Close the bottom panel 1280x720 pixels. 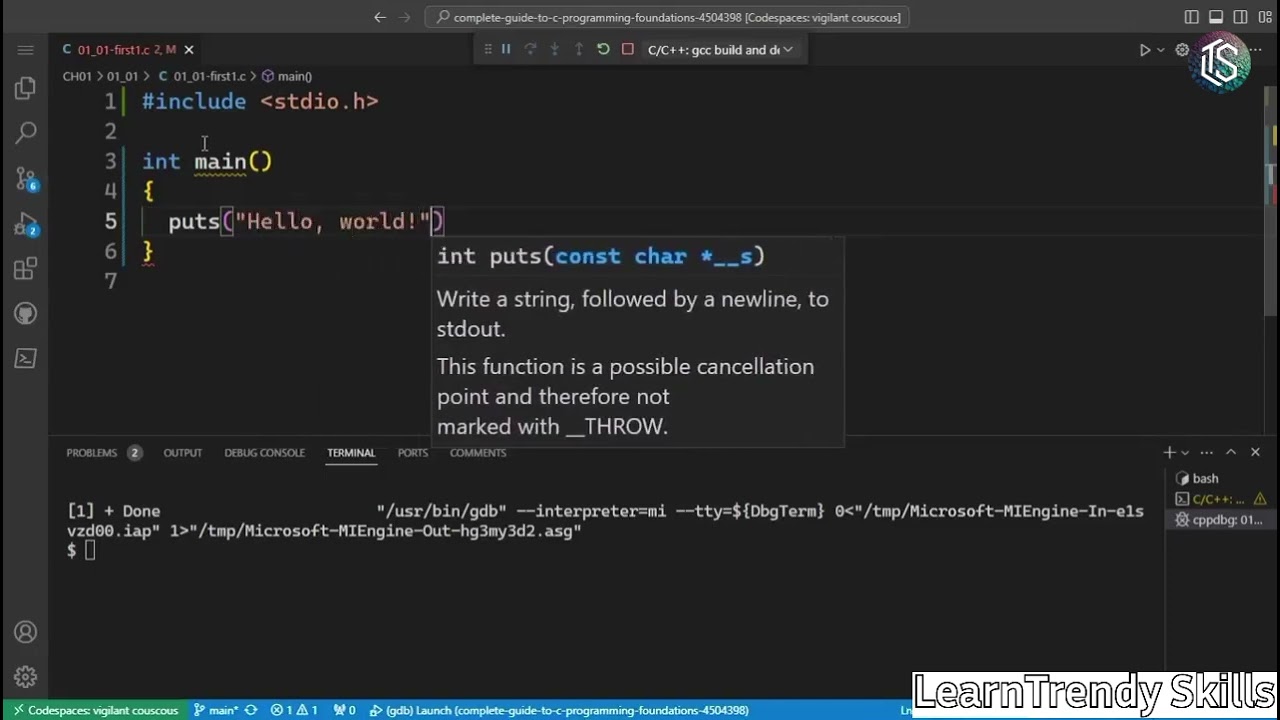pyautogui.click(x=1255, y=452)
